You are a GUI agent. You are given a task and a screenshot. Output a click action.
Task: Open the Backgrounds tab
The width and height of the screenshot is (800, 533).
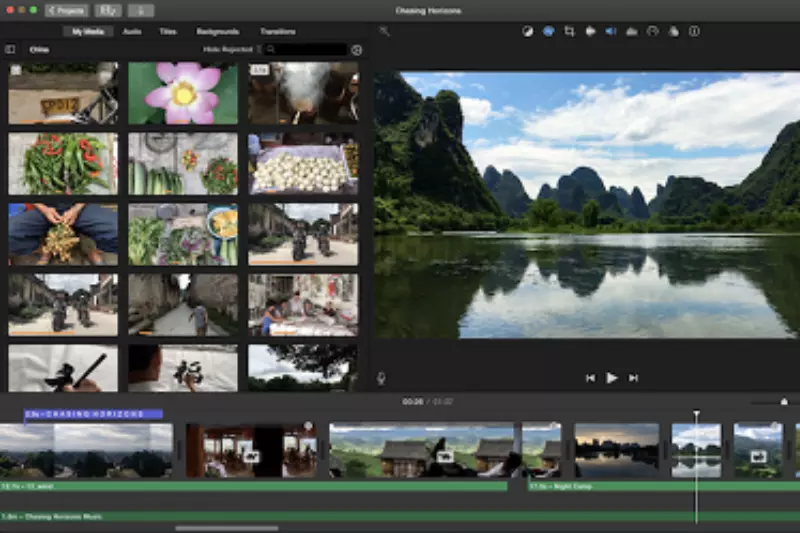(218, 32)
